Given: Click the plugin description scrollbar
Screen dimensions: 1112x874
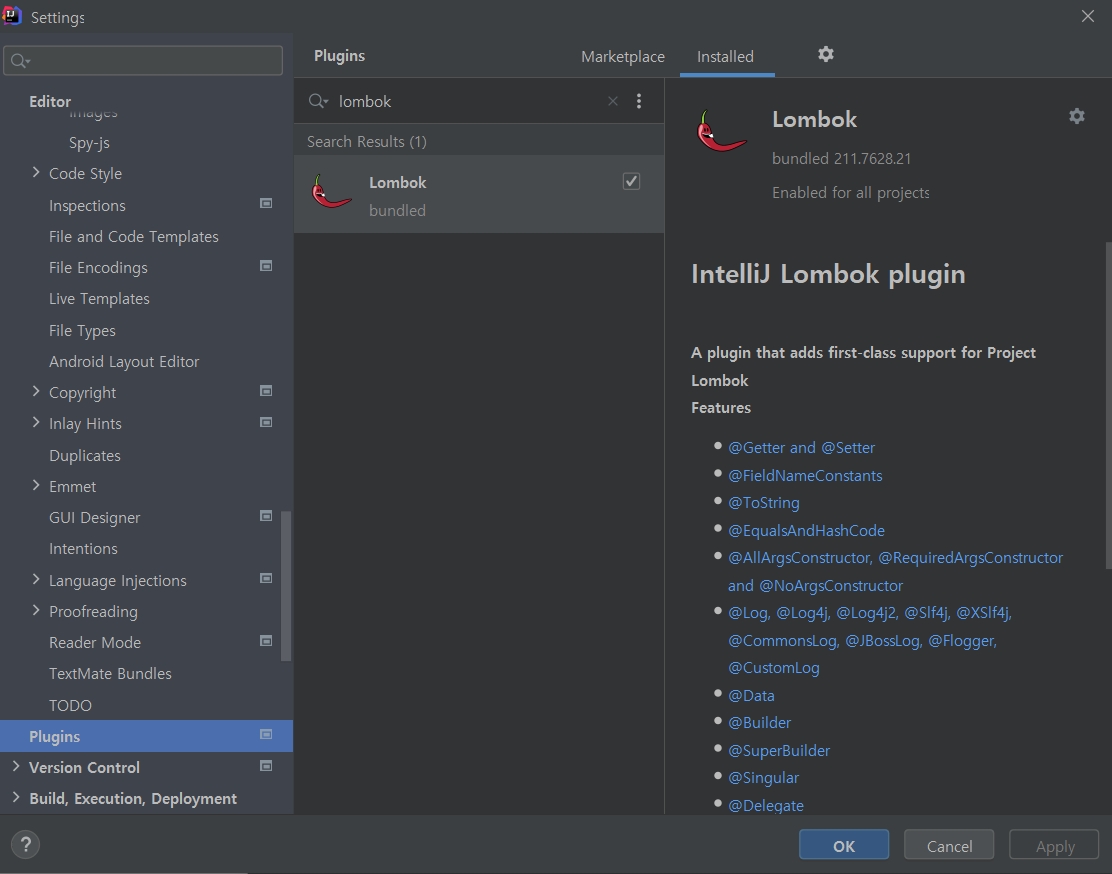Looking at the screenshot, I should click(1108, 405).
